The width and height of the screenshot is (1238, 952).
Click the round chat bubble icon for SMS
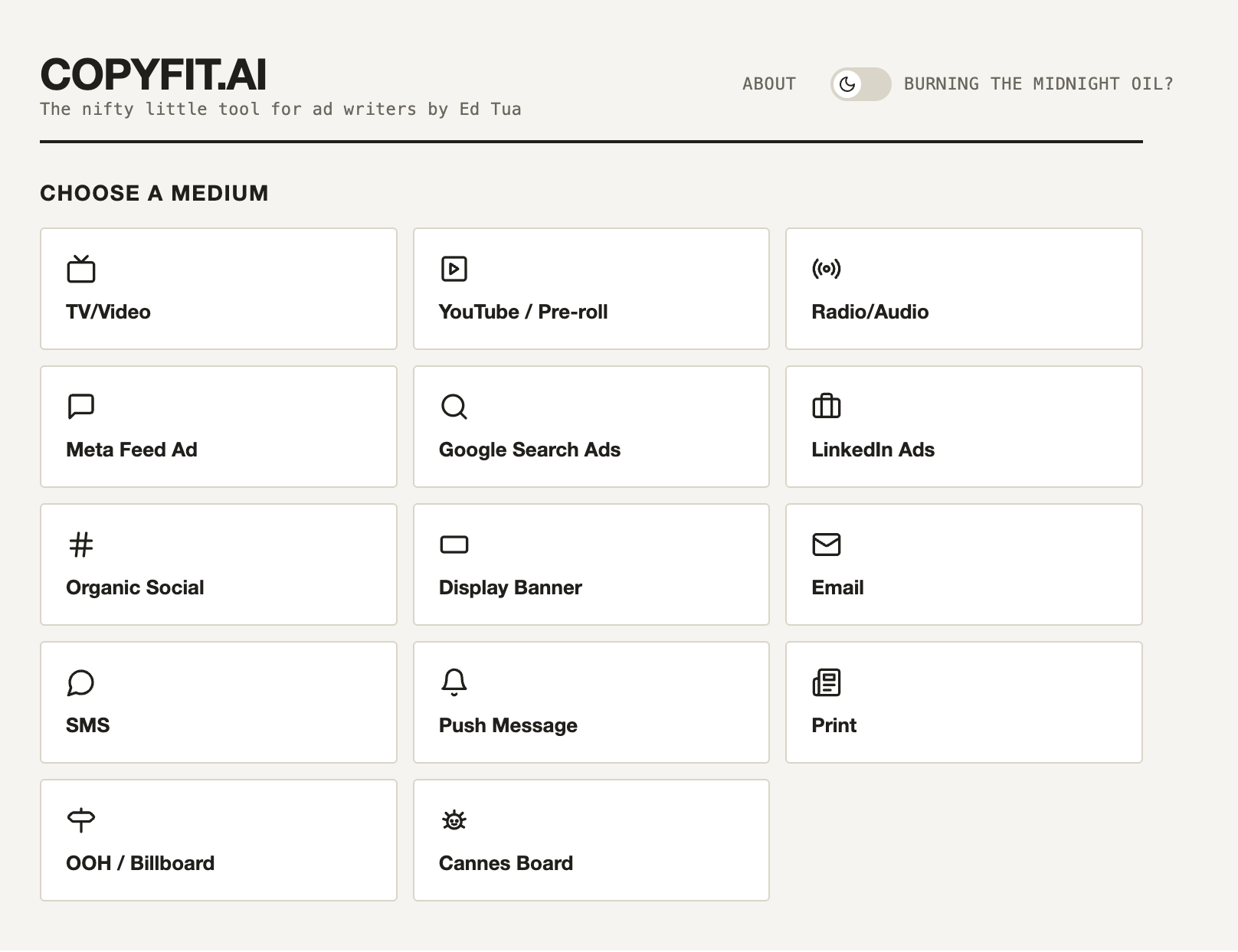(81, 682)
